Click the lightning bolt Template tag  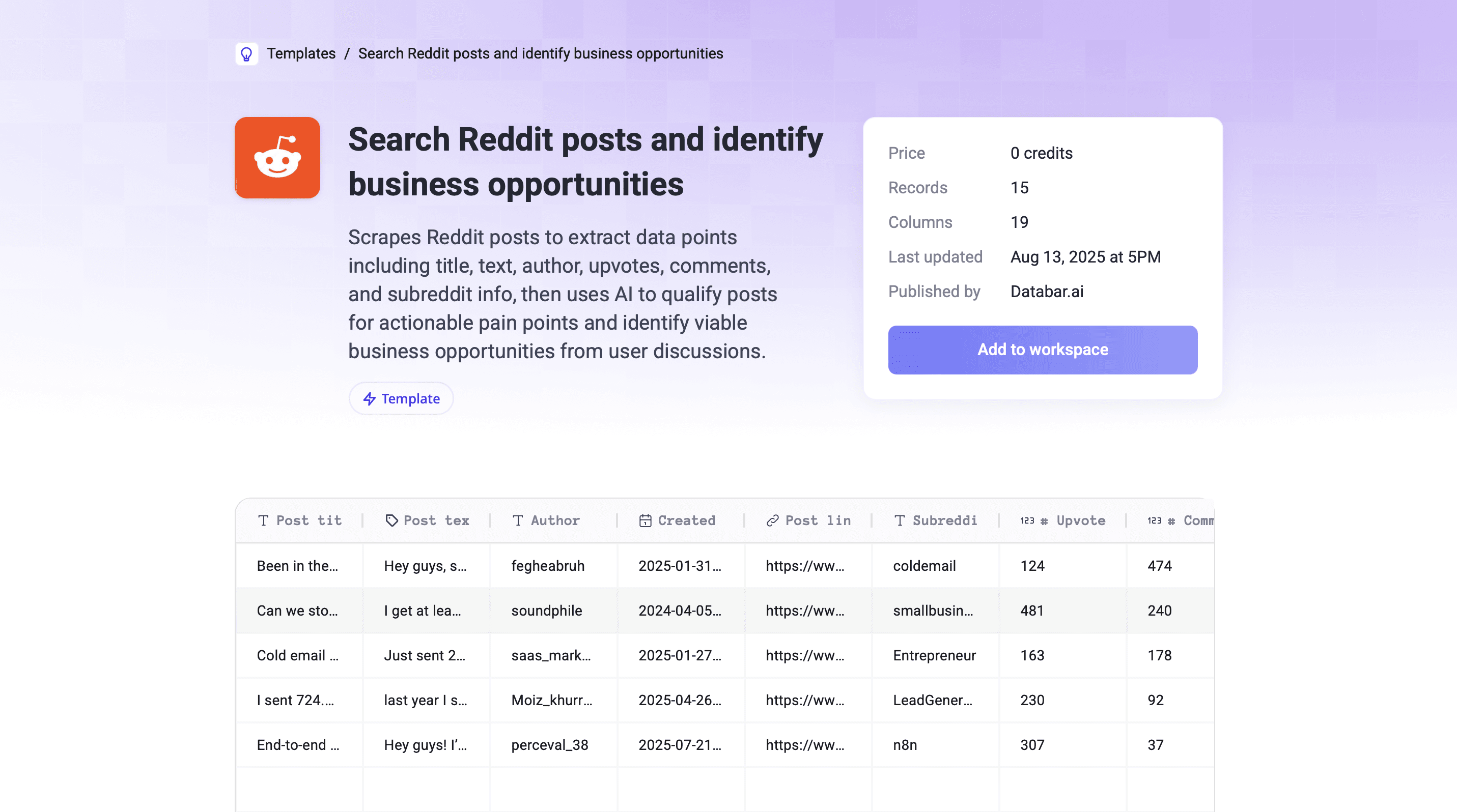401,398
